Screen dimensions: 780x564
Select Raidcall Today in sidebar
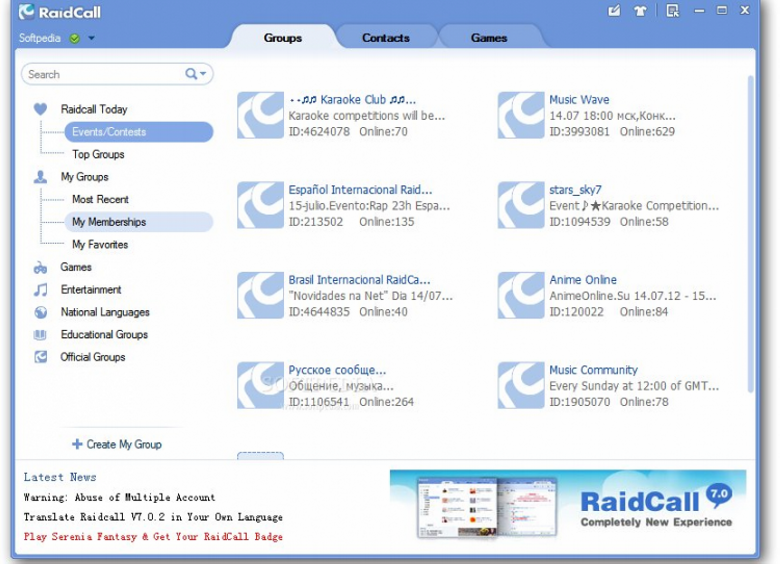(94, 109)
